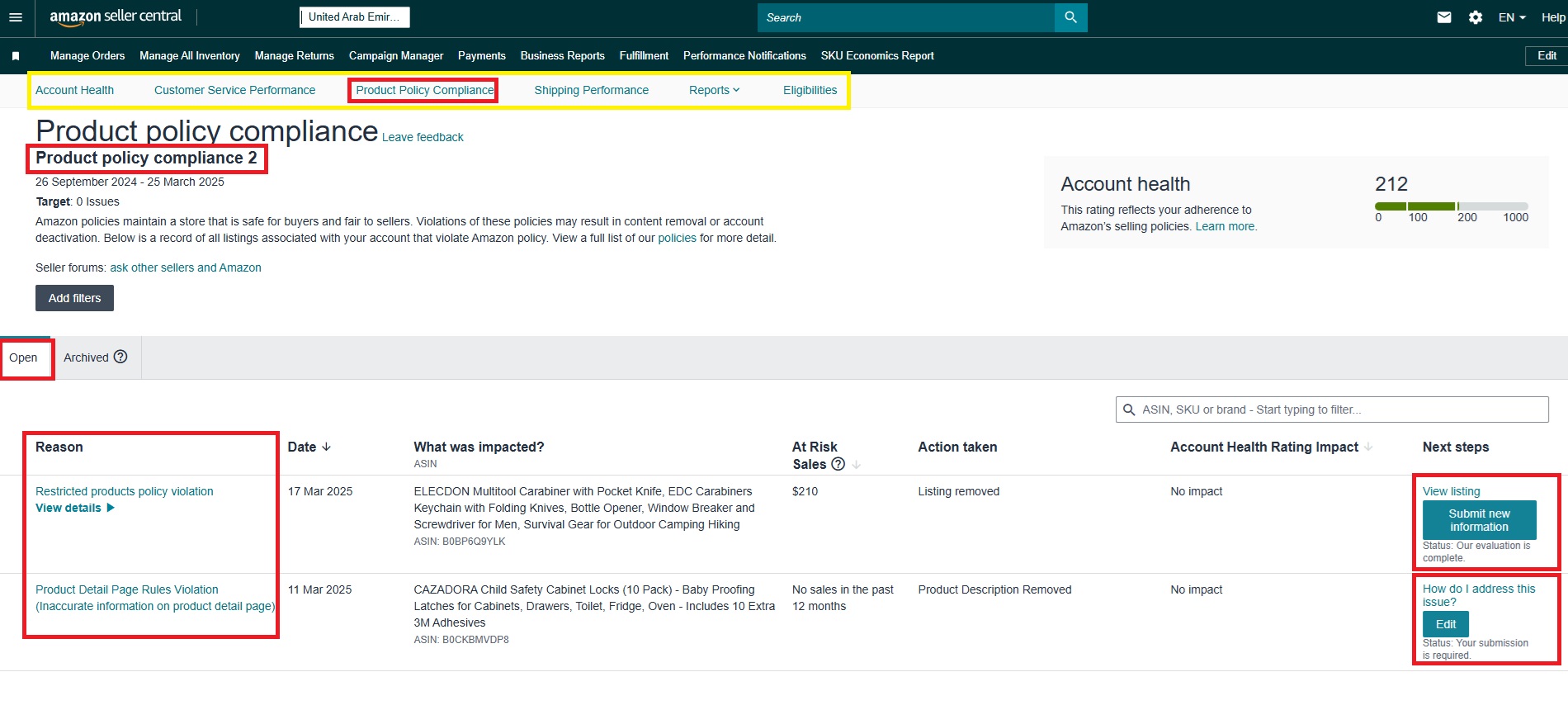
Task: Click the At Risk Sales info icon
Action: 838,464
